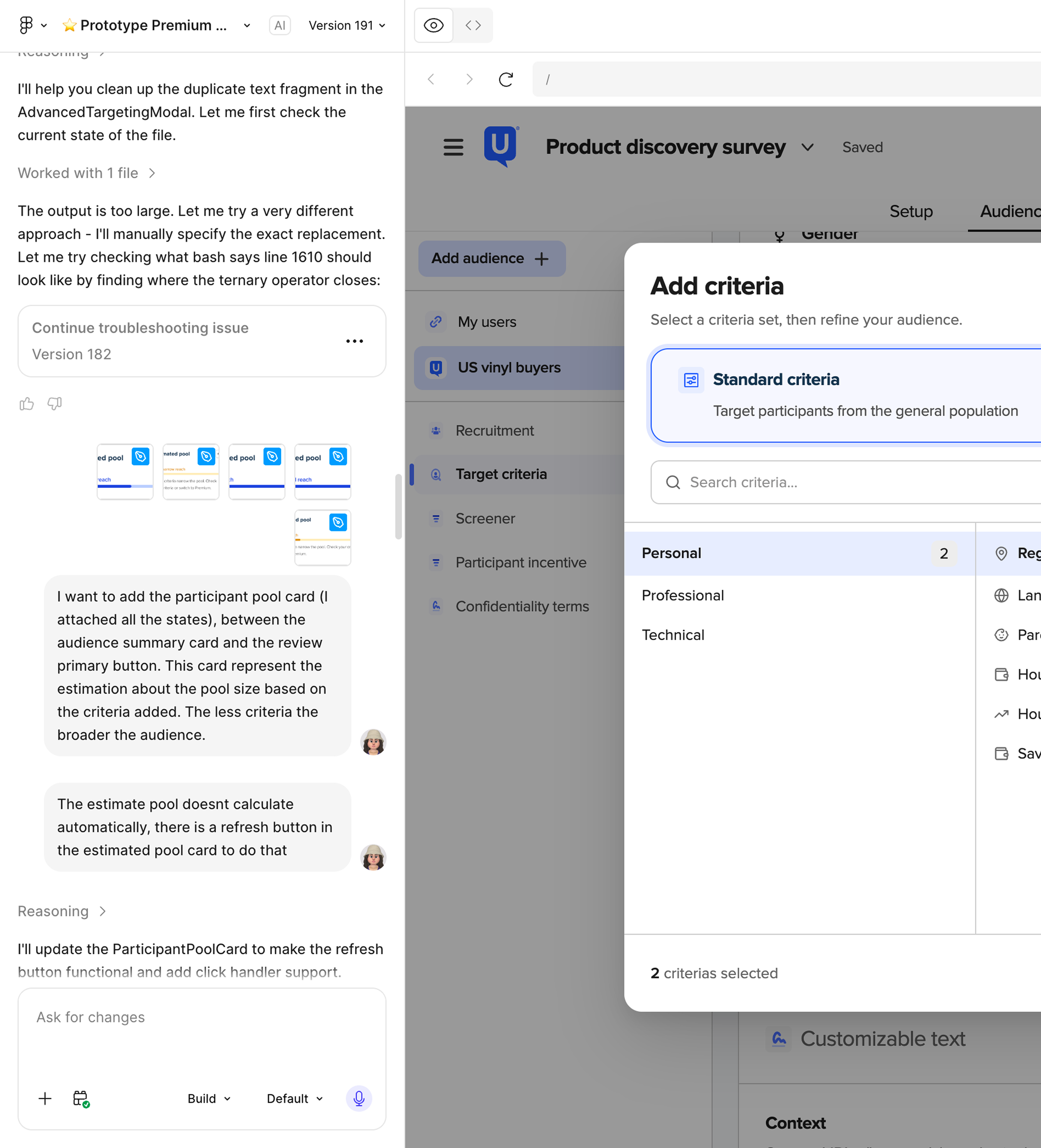The width and height of the screenshot is (1041, 1148).
Task: Select the Professional criteria category
Action: click(799, 596)
